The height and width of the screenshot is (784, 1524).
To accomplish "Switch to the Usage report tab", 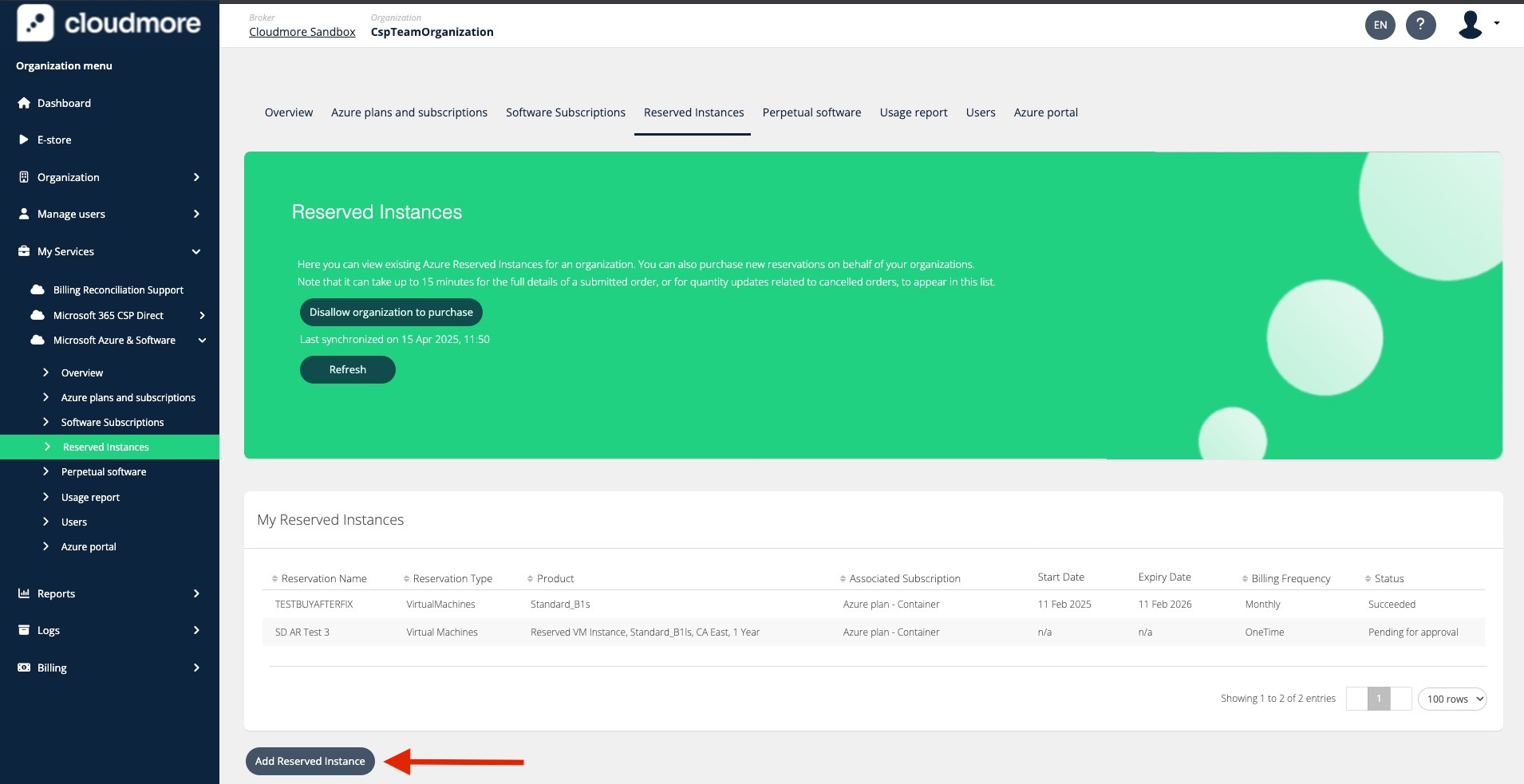I will click(913, 112).
